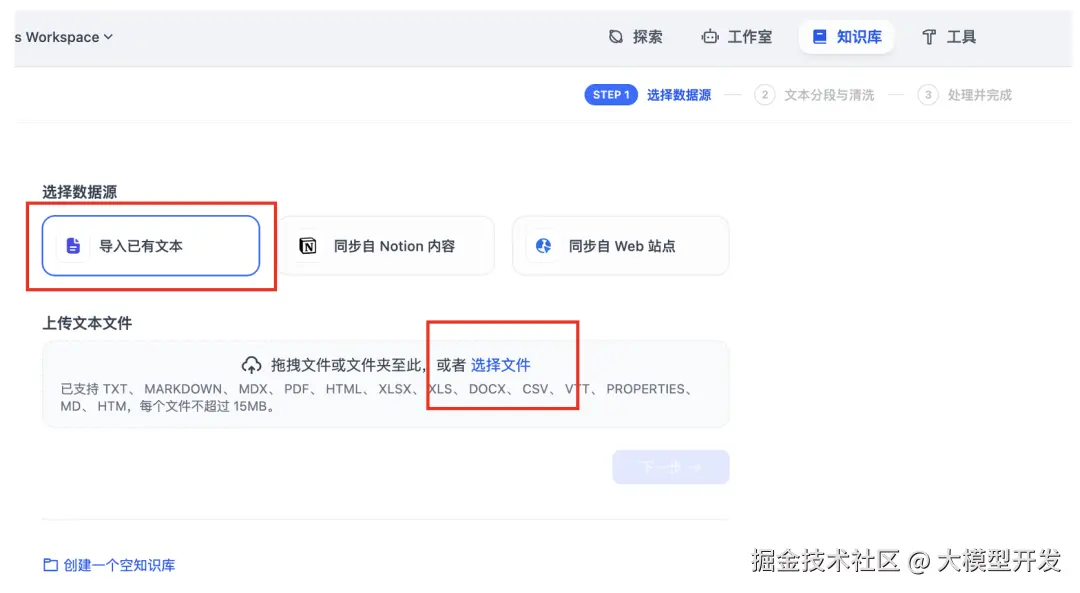This screenshot has height=593, width=1080.
Task: Click the 下一步 button
Action: click(x=670, y=466)
